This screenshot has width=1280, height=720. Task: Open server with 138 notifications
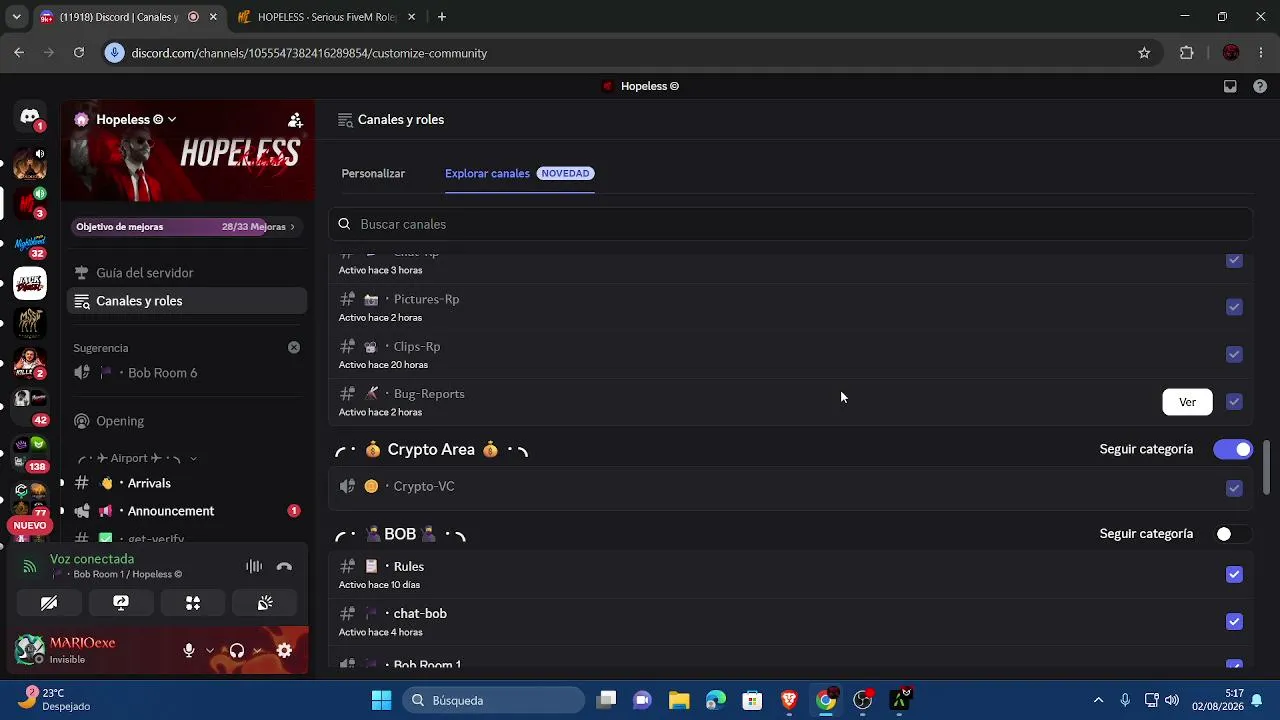tap(30, 455)
